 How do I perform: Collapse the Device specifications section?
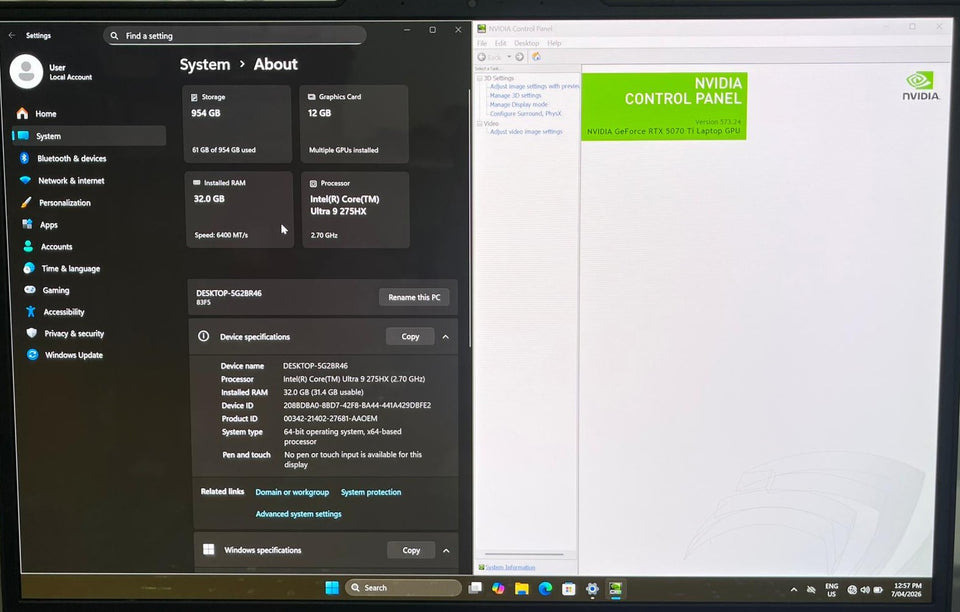coord(446,336)
